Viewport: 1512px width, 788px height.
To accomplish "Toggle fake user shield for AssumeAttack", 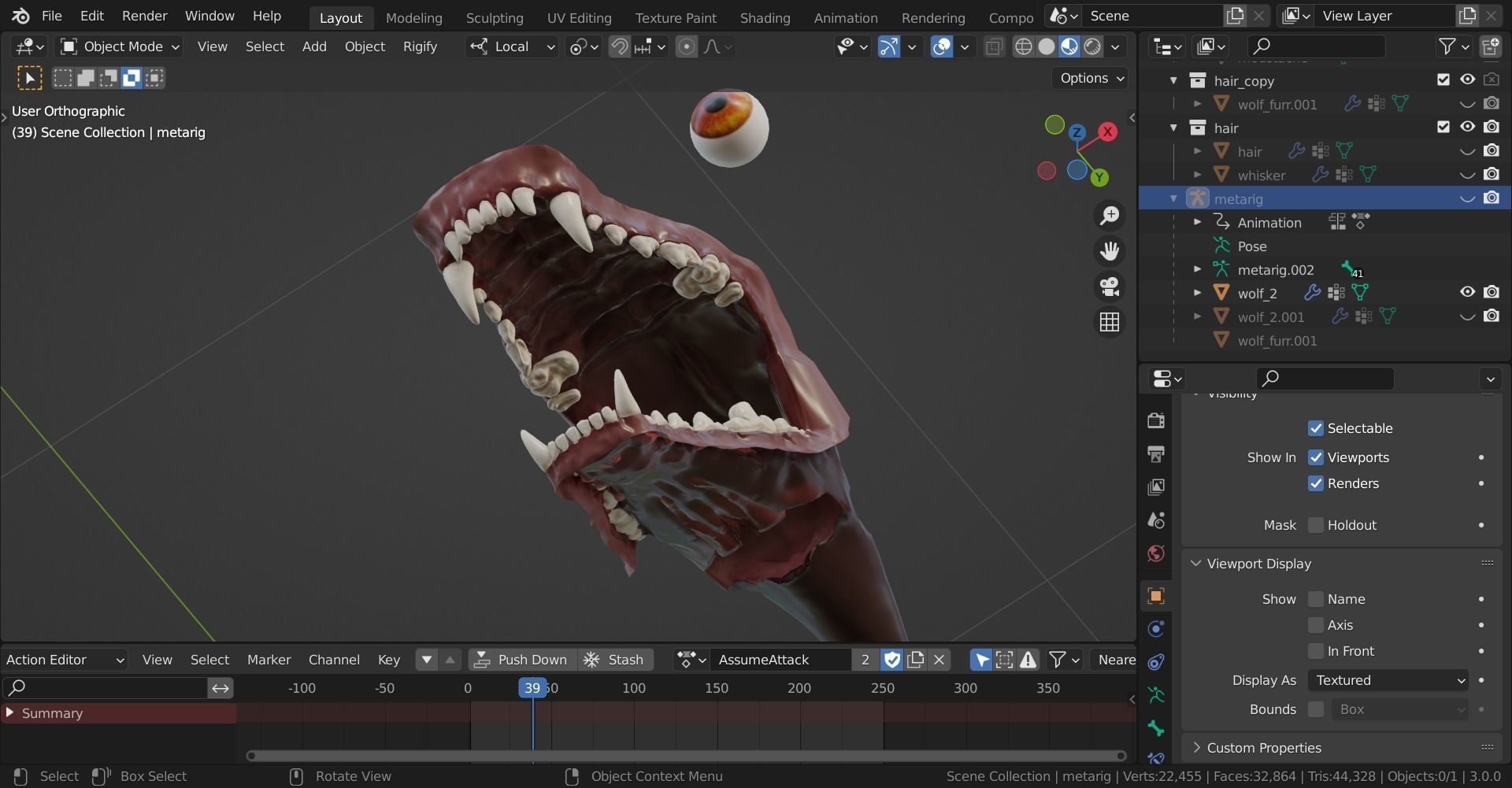I will tap(892, 660).
